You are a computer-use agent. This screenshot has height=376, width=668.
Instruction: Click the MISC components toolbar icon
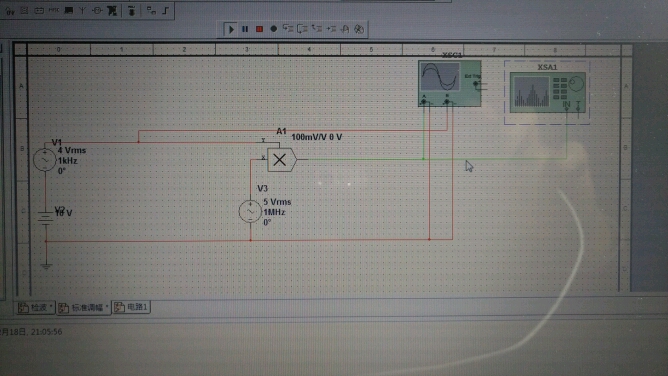(x=54, y=10)
